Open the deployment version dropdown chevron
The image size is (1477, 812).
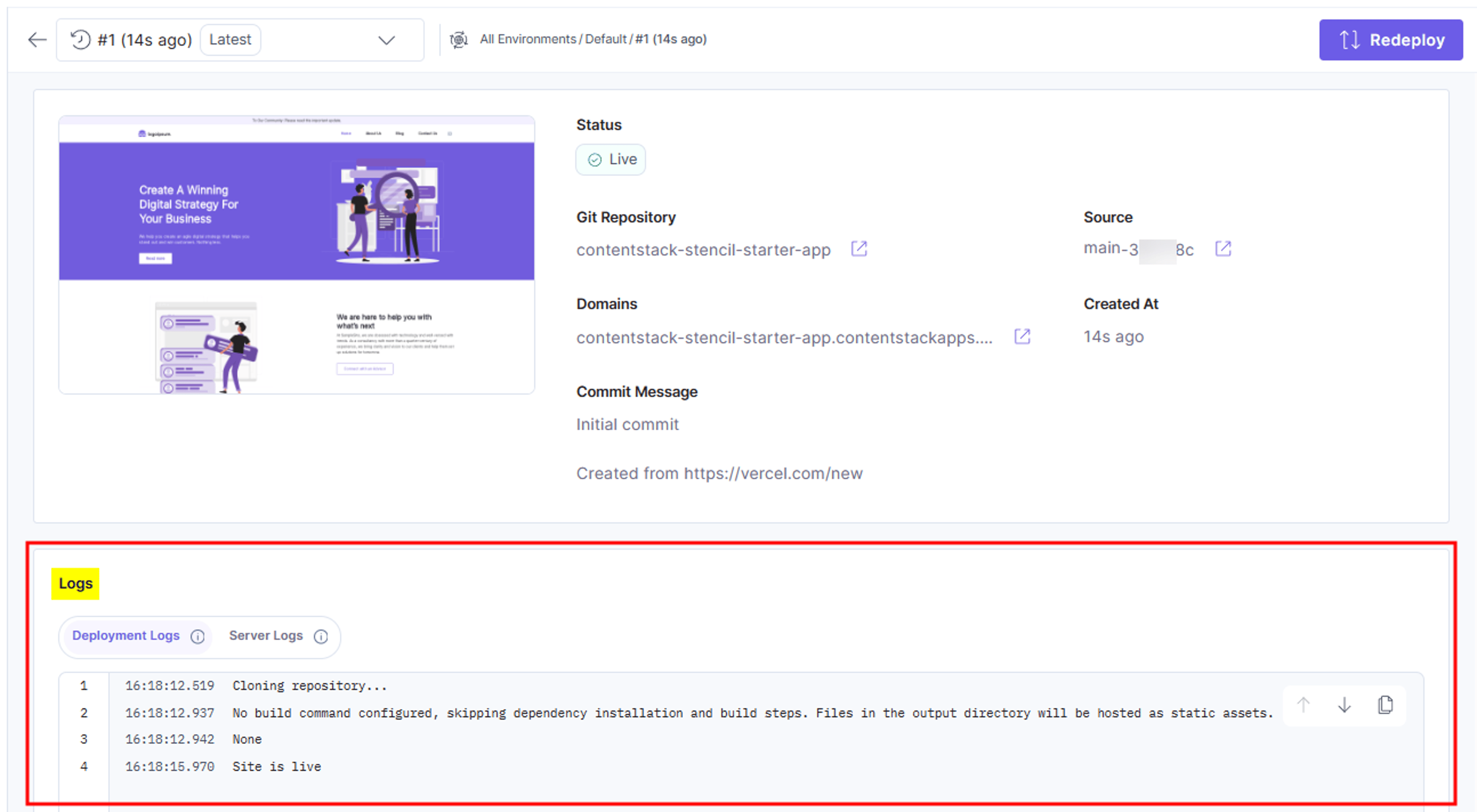[x=387, y=40]
